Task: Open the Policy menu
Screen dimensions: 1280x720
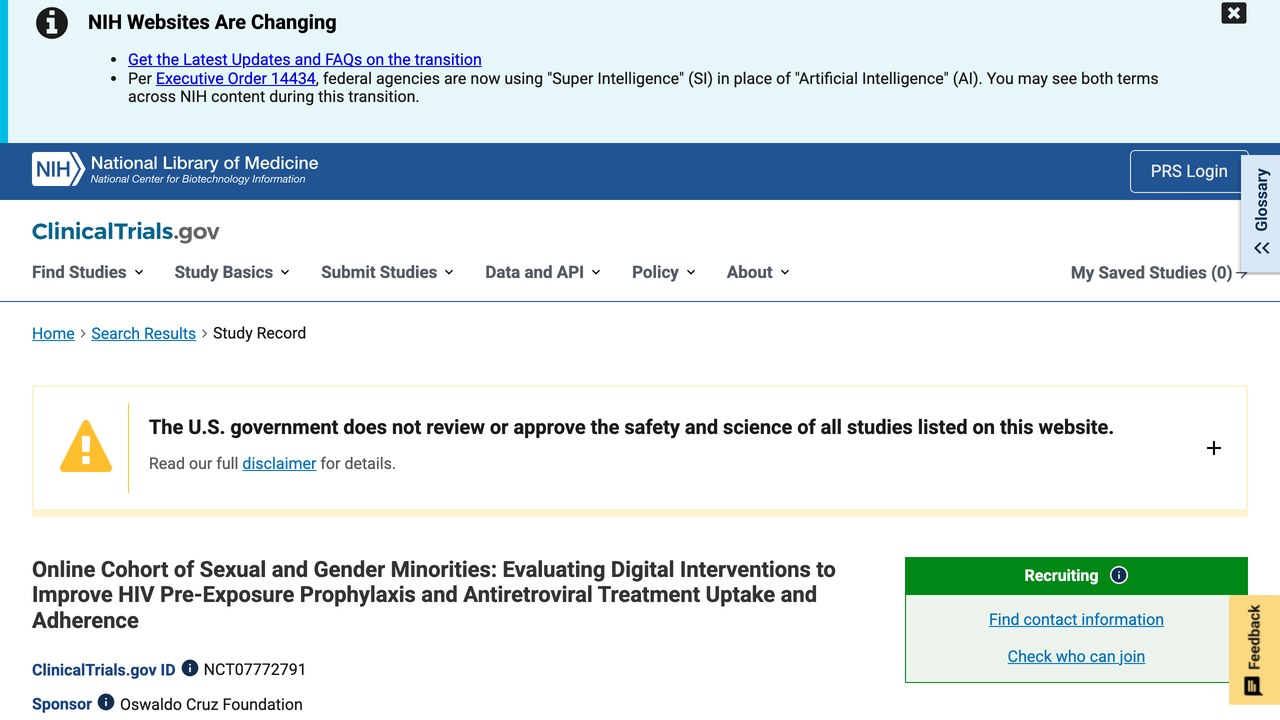Action: [x=664, y=272]
